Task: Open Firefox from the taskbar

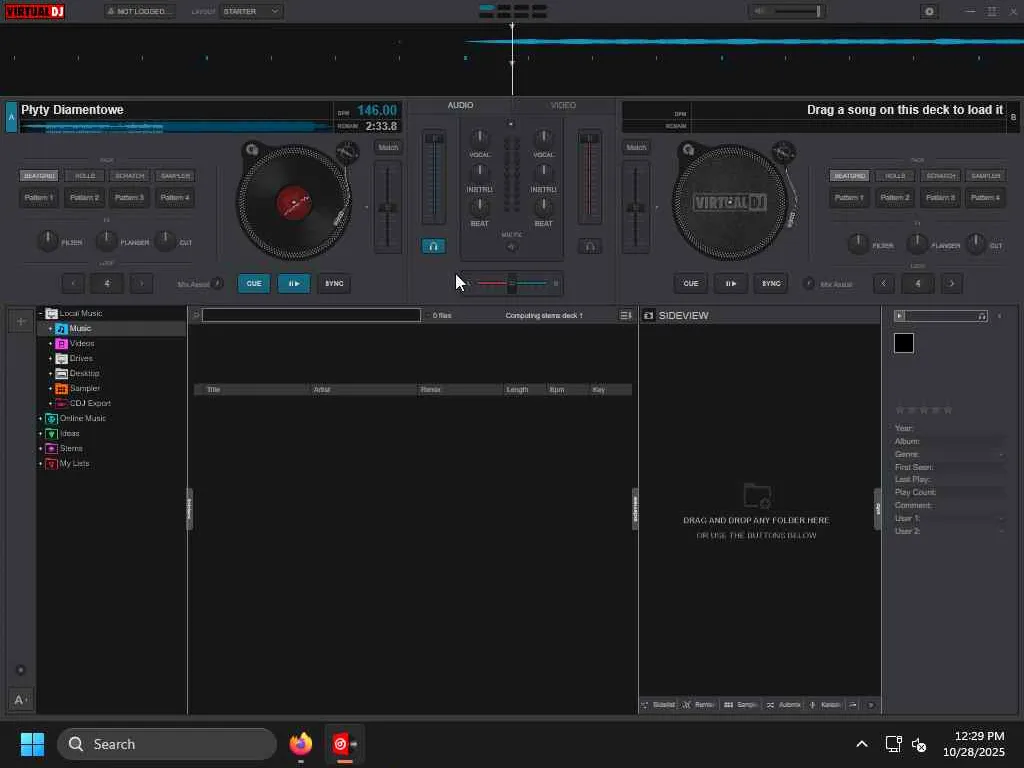Action: (x=301, y=744)
